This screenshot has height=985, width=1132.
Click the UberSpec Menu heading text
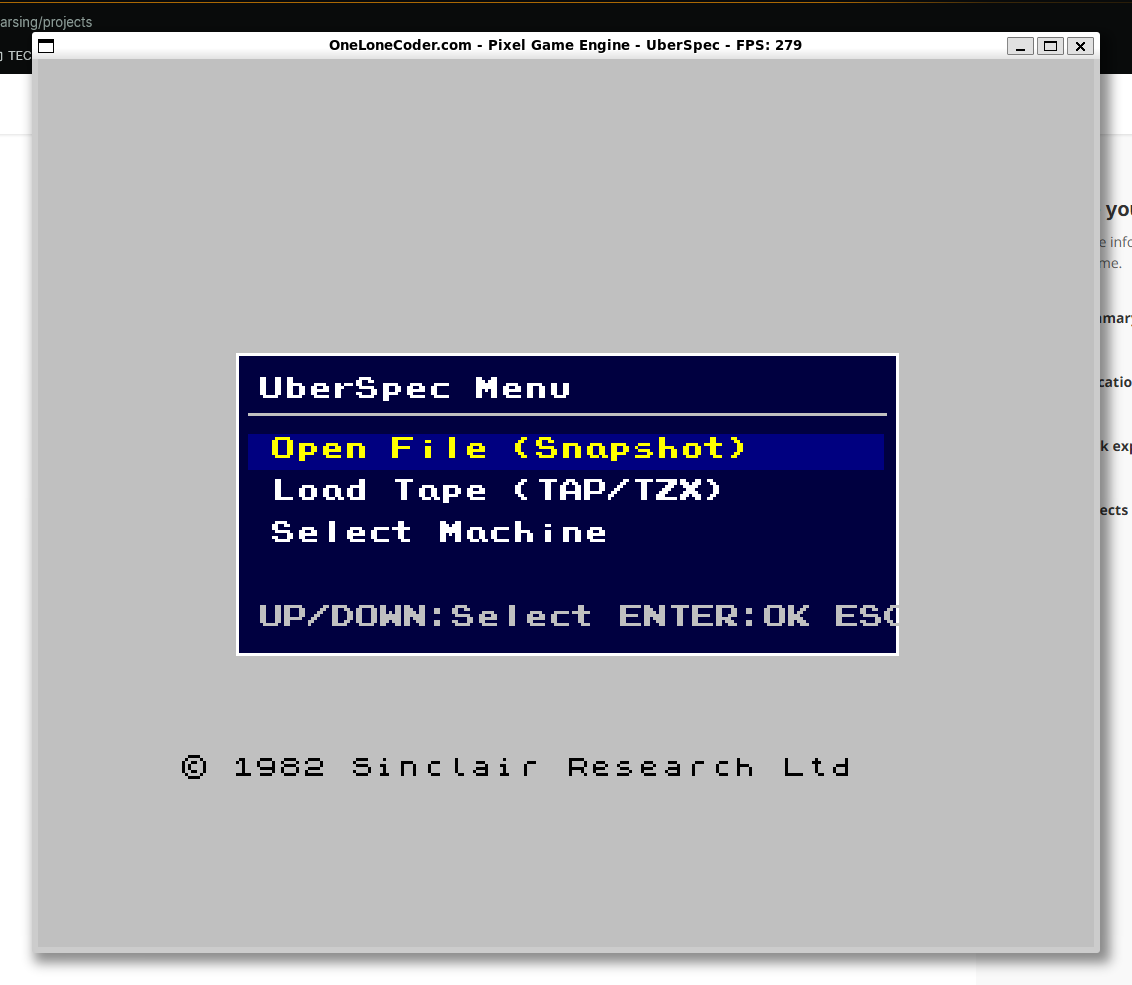(414, 389)
